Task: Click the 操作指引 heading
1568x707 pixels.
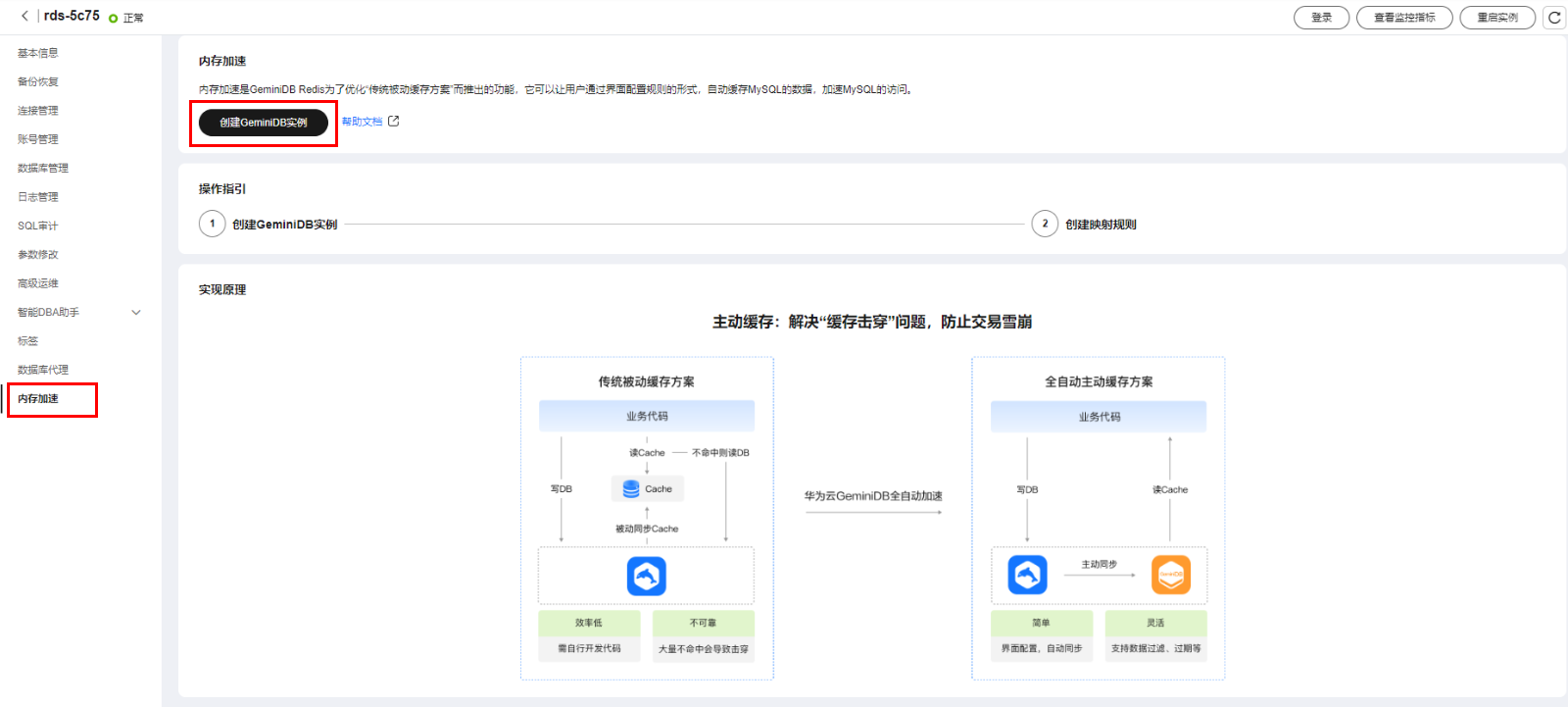Action: pyautogui.click(x=222, y=189)
